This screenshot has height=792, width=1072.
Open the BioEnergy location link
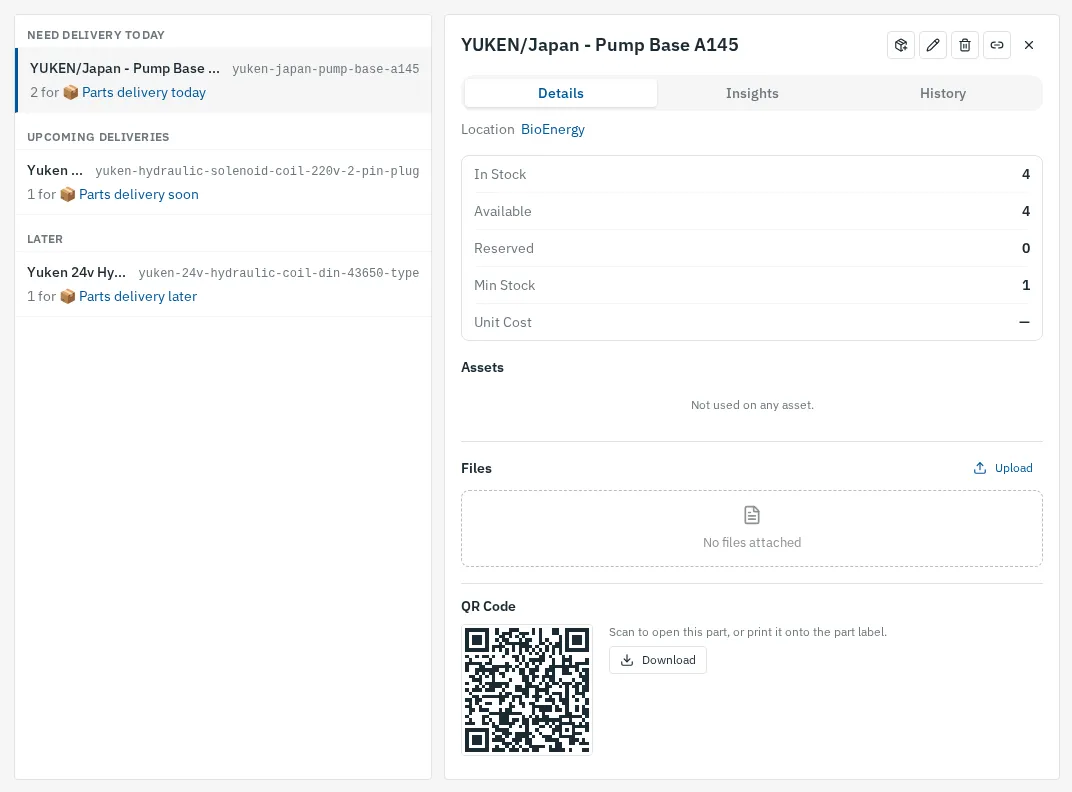click(x=552, y=129)
